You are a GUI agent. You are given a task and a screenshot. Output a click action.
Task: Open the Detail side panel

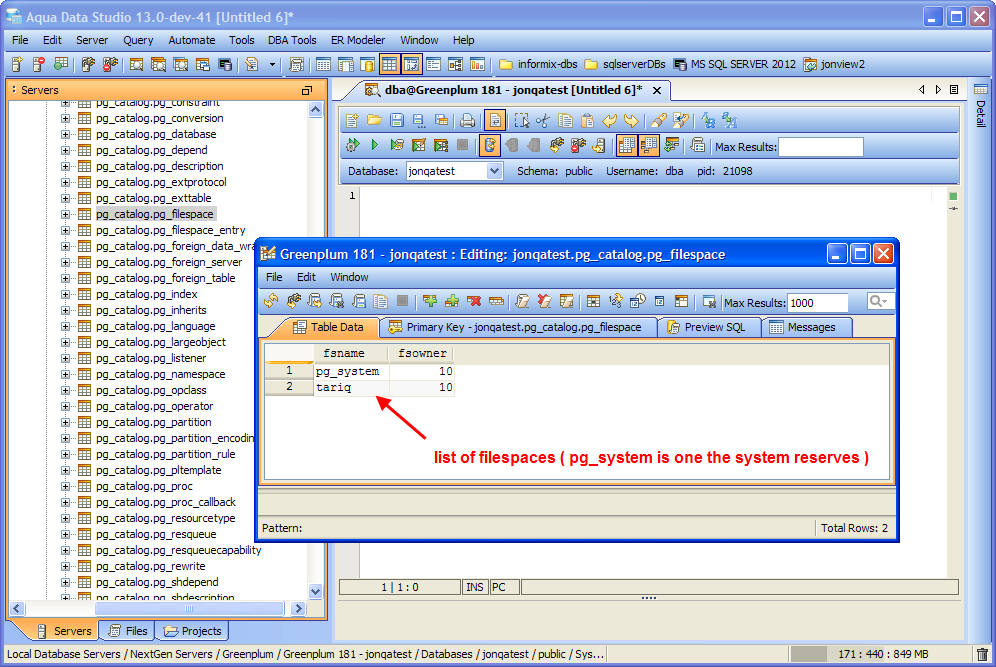pos(981,105)
